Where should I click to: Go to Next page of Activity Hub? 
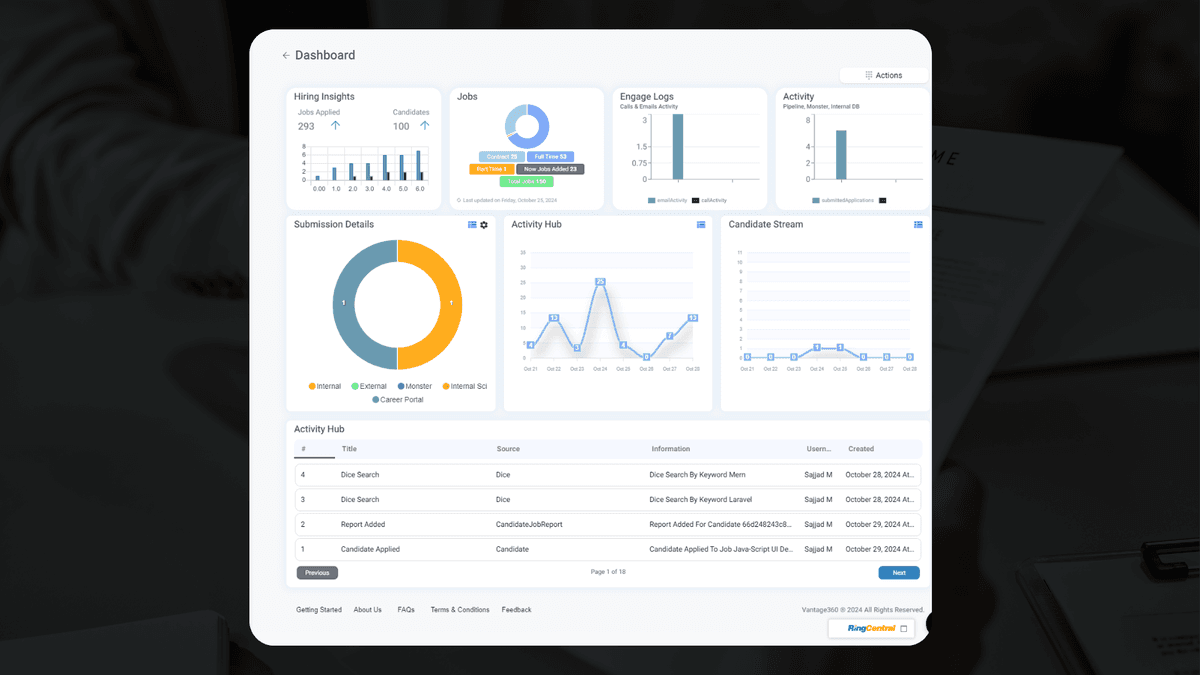898,573
